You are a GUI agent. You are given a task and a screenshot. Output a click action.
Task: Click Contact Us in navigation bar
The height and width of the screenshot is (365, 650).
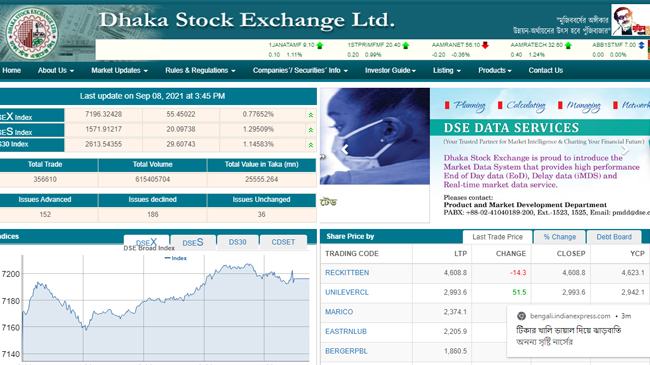point(546,71)
